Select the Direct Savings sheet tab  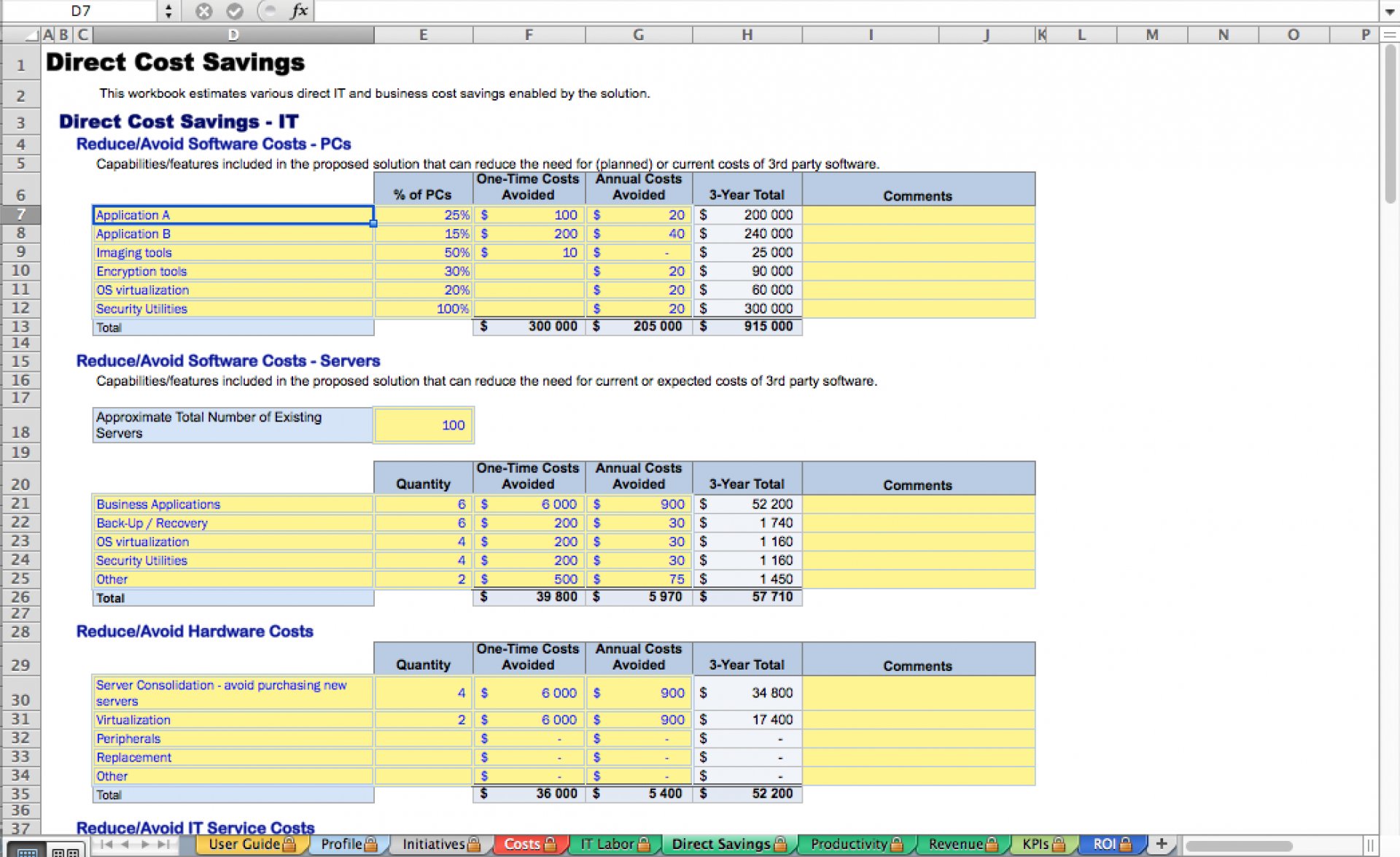tap(728, 845)
